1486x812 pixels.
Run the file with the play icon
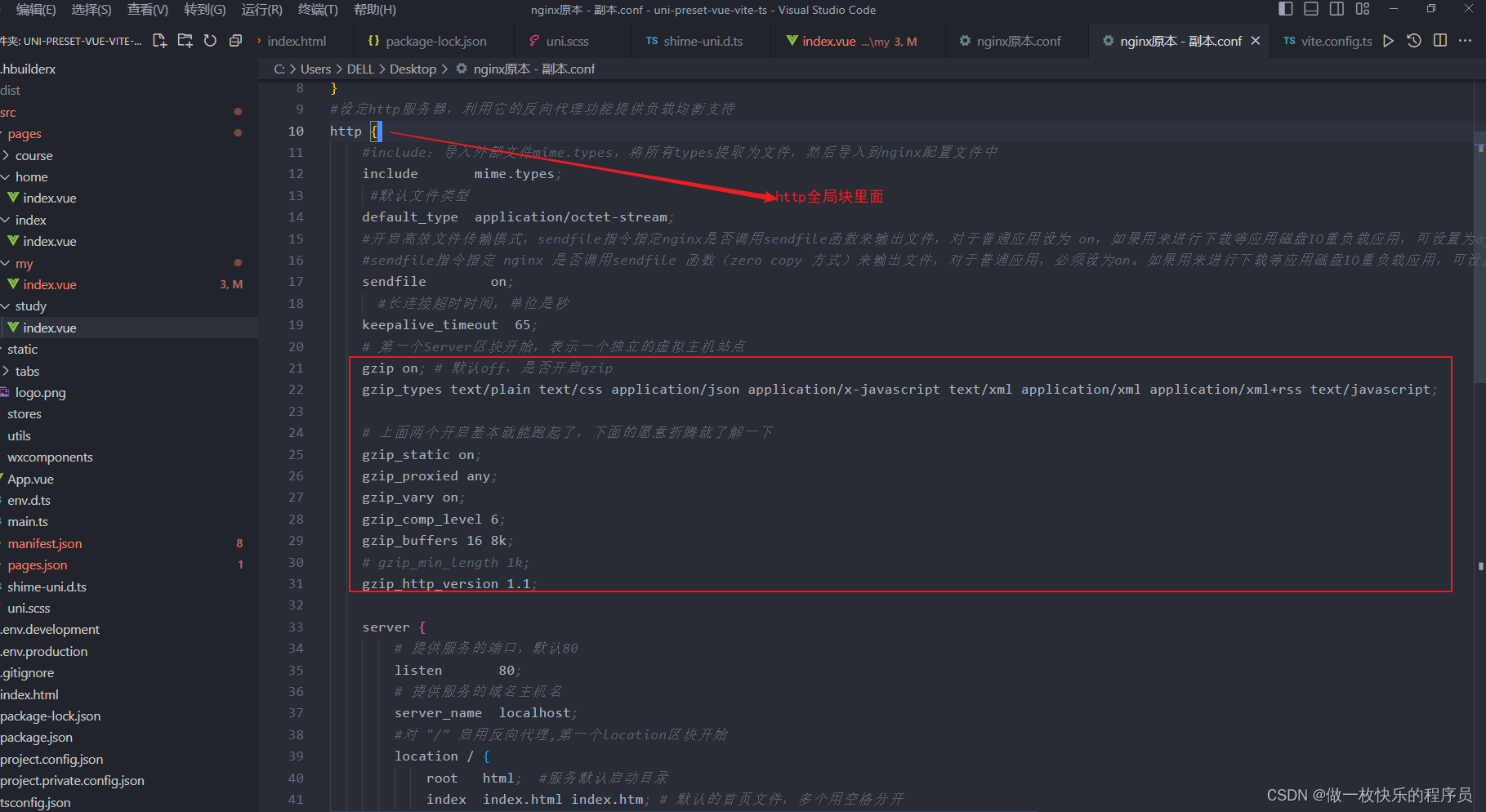coord(1388,41)
